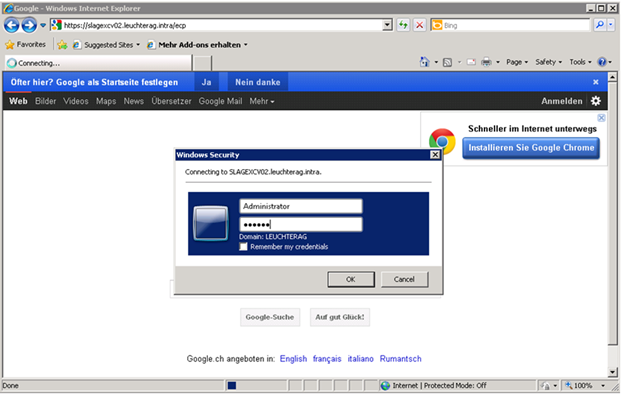The image size is (621, 394).
Task: Open Bilder in Google navigation bar
Action: pyautogui.click(x=46, y=101)
